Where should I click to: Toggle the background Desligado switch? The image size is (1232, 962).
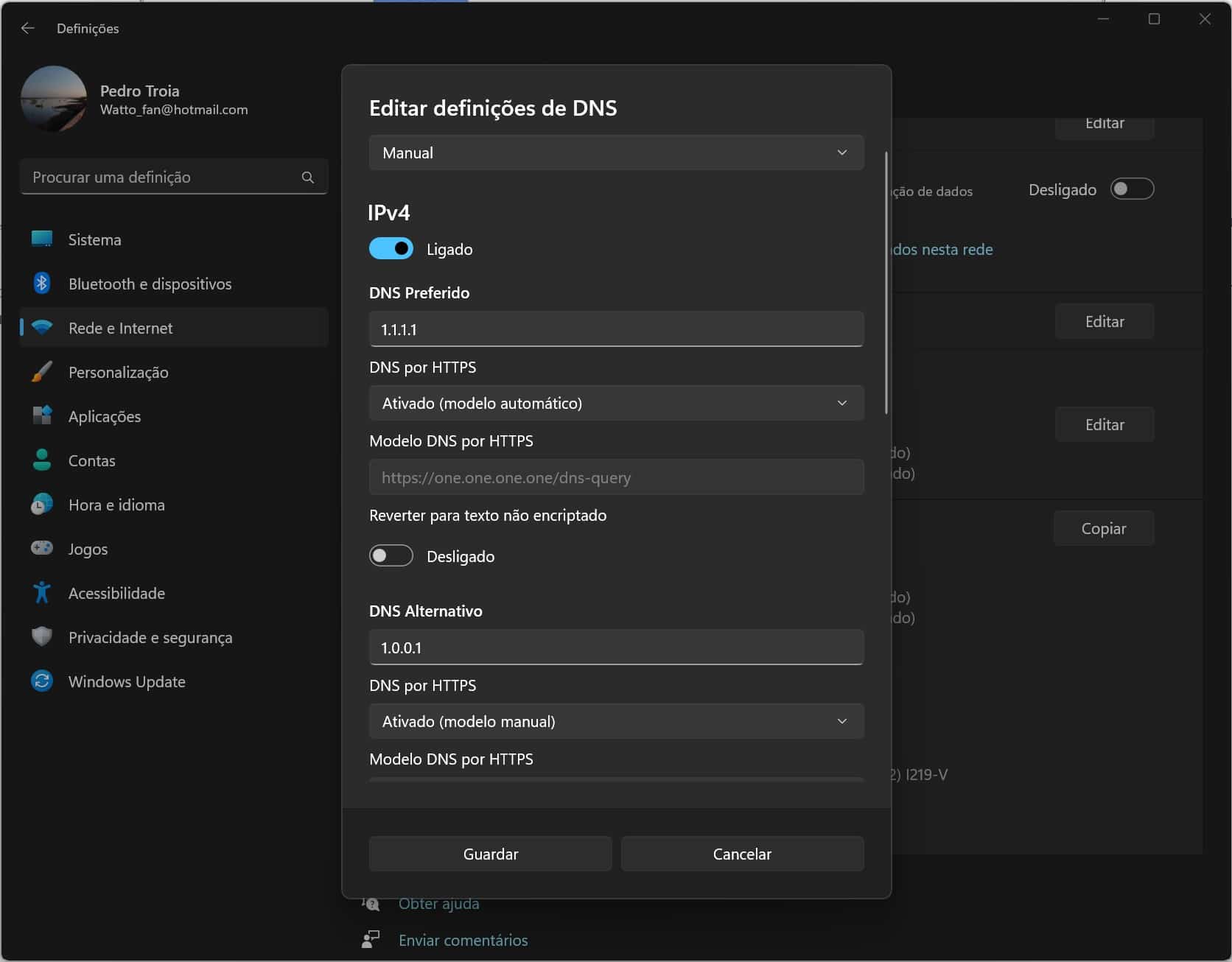1132,189
